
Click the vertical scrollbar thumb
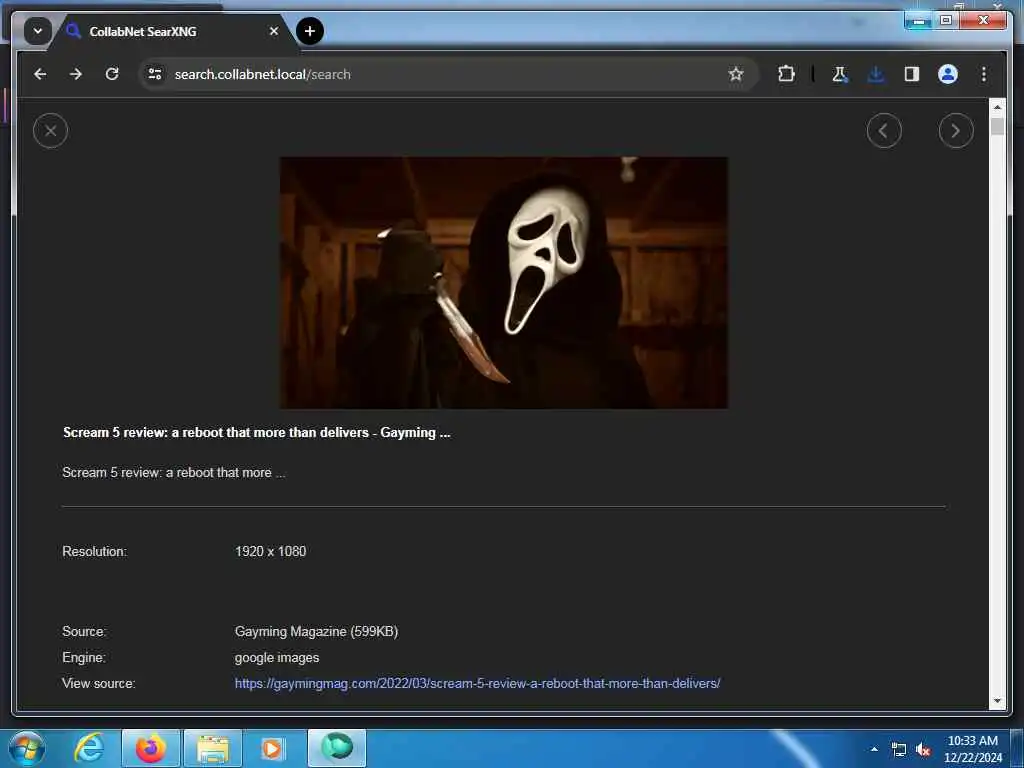997,126
